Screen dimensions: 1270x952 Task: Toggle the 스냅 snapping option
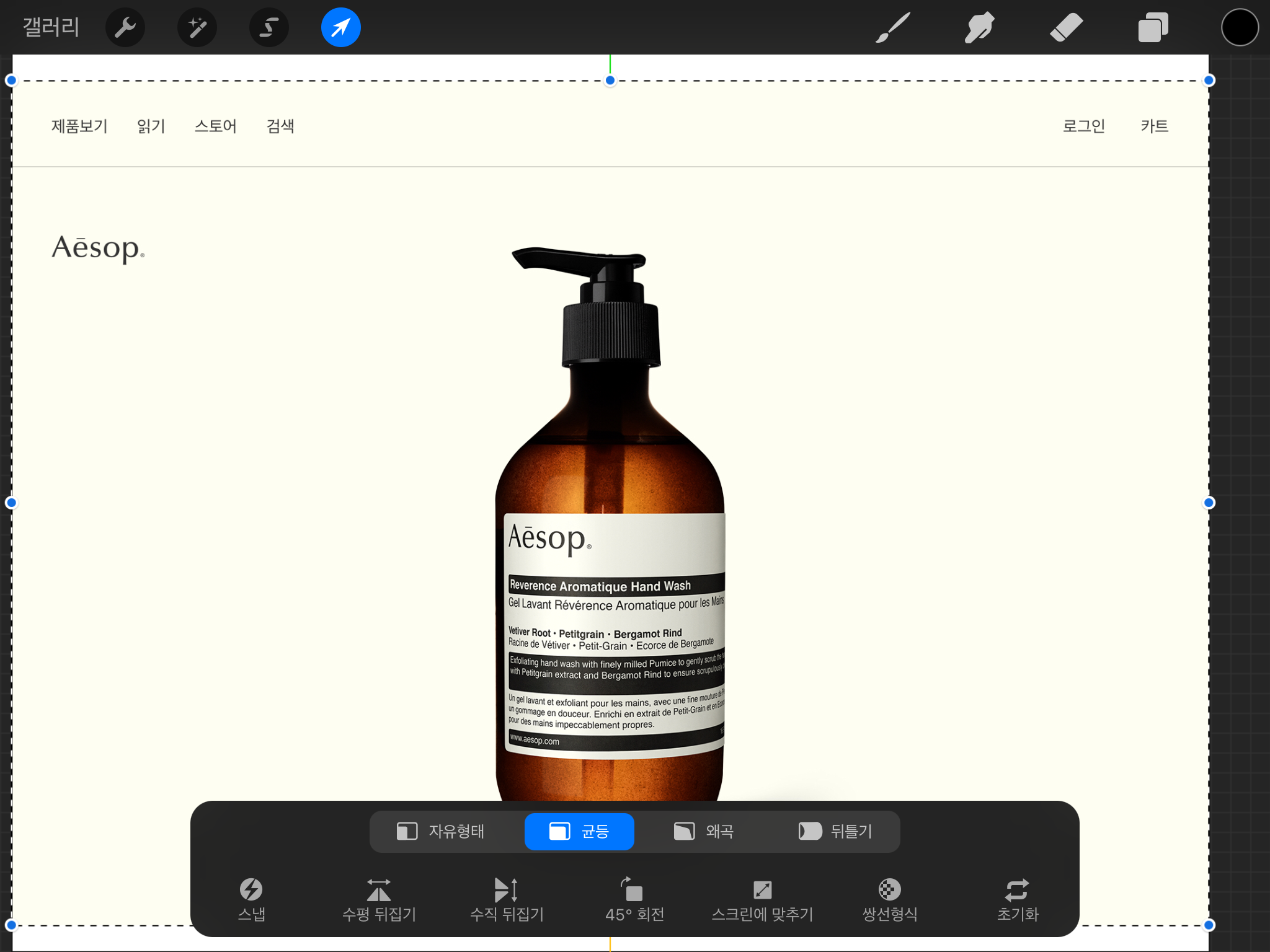[x=251, y=899]
